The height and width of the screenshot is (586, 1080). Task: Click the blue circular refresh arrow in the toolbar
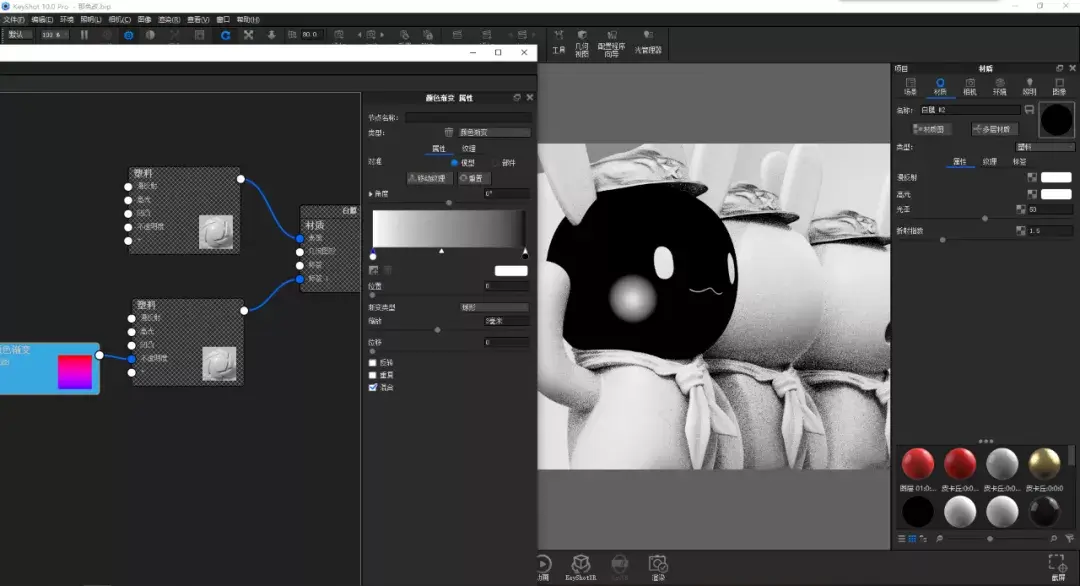point(225,35)
